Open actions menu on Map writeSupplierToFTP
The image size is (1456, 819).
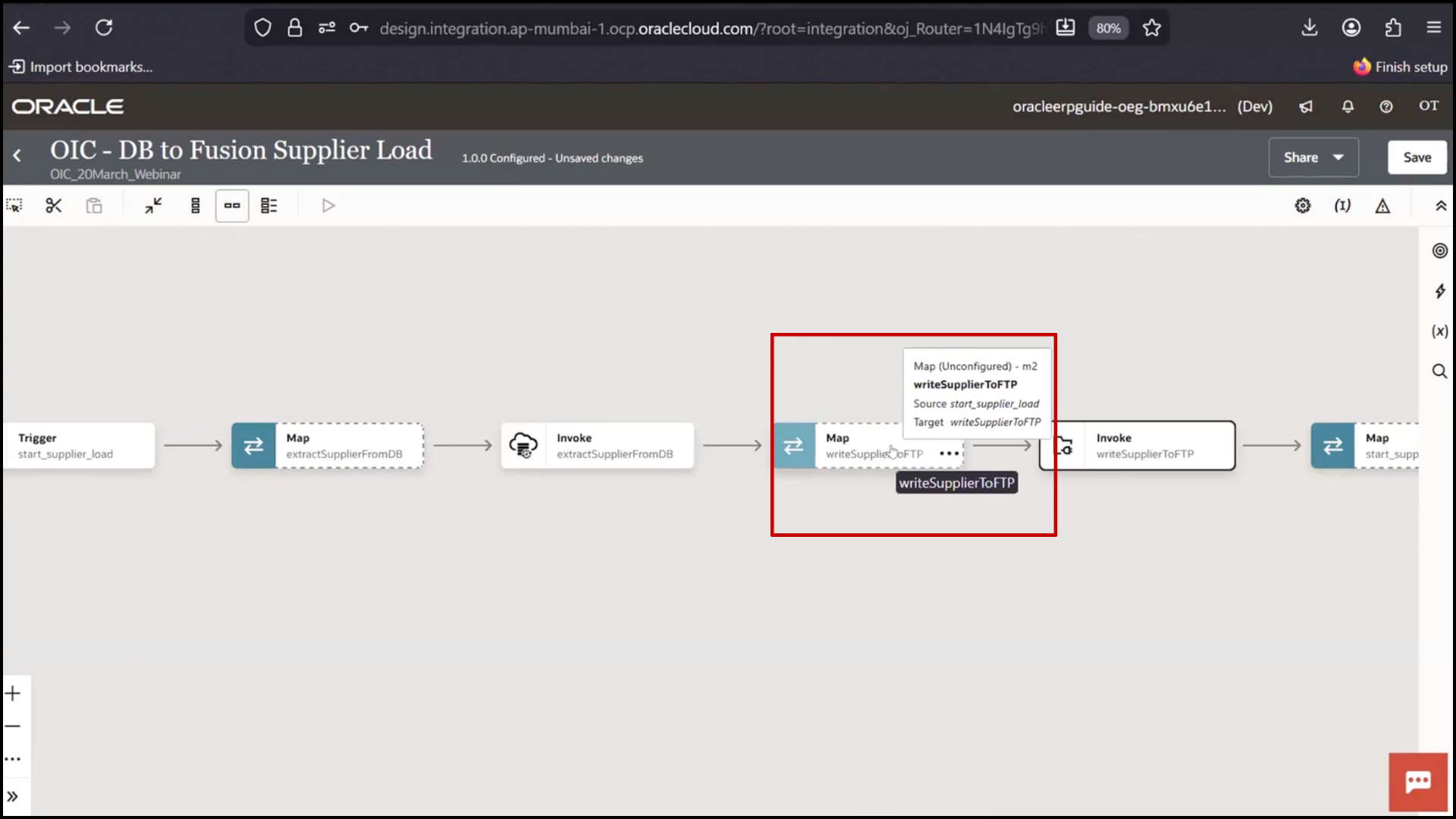point(949,453)
